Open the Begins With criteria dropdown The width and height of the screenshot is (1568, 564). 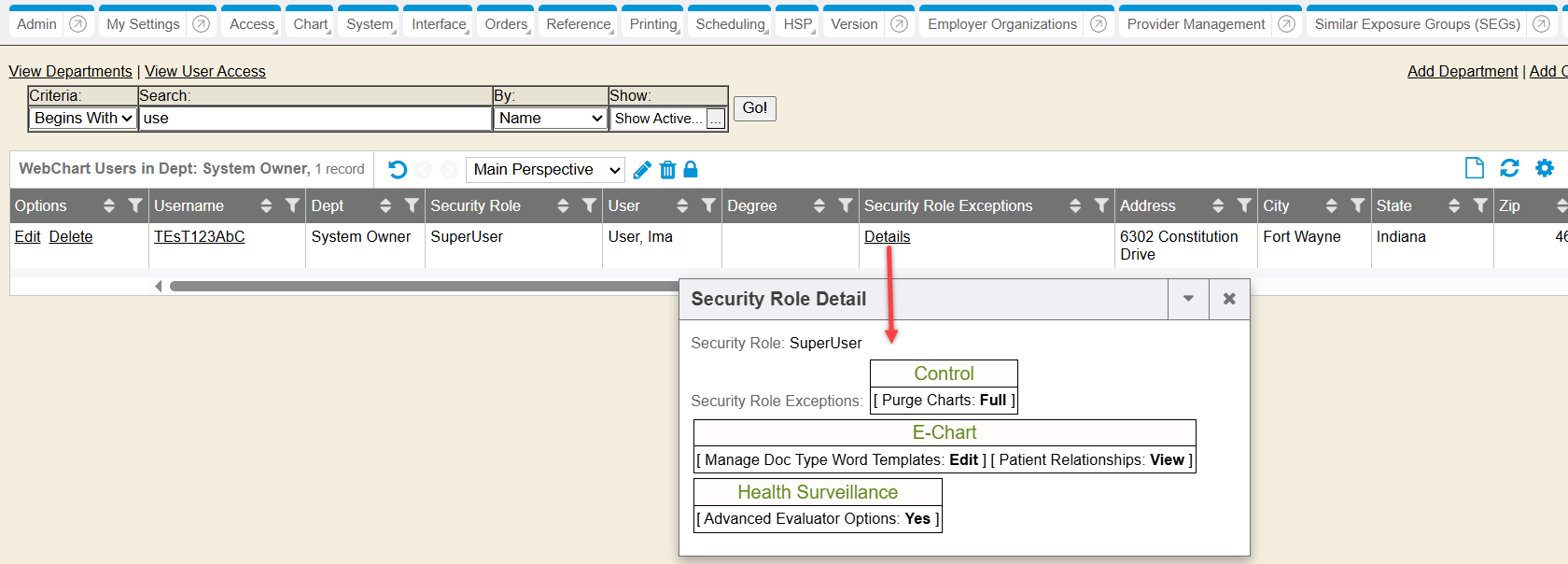[83, 119]
